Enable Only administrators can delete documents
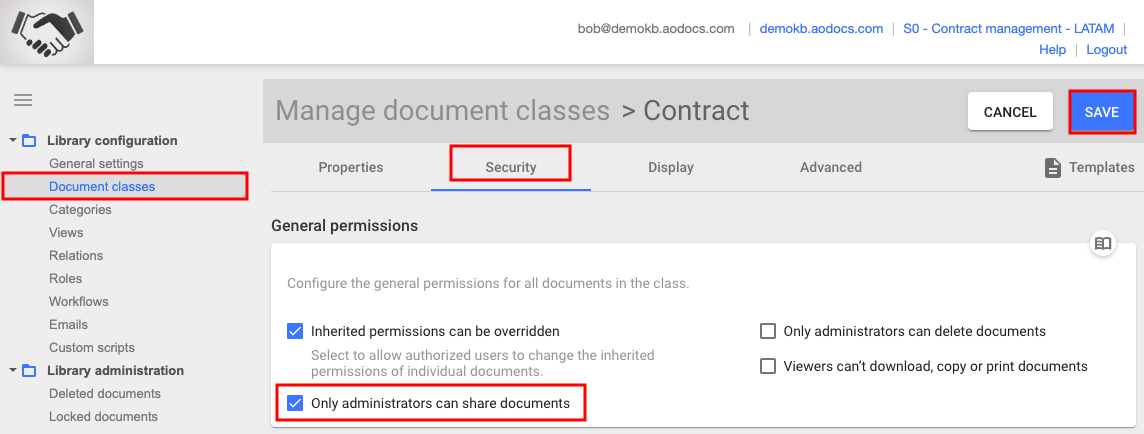 pos(768,331)
